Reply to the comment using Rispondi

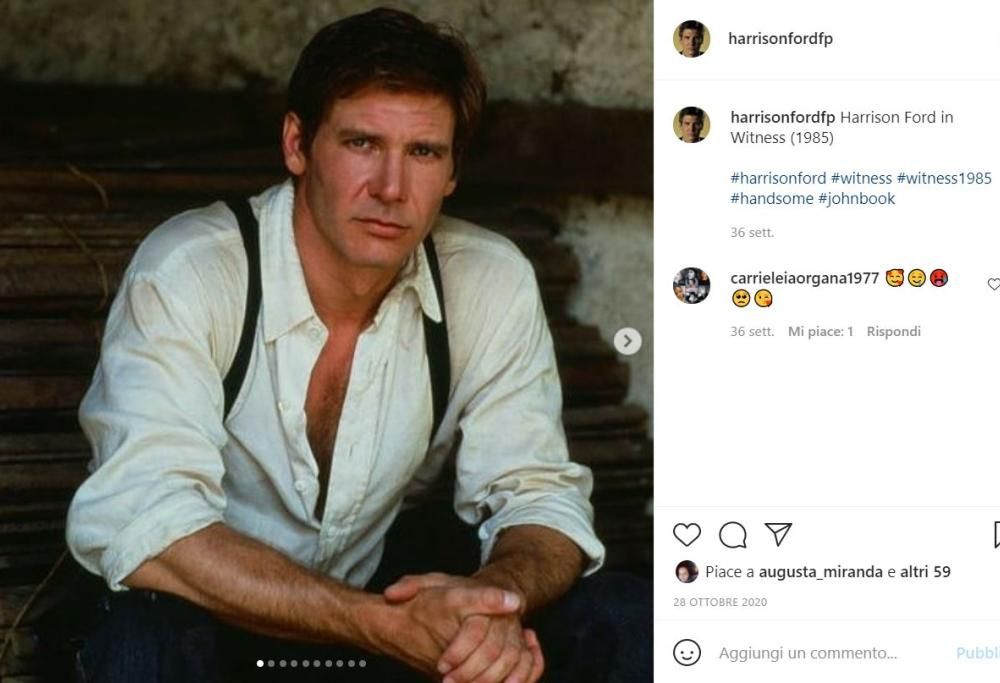pyautogui.click(x=893, y=331)
